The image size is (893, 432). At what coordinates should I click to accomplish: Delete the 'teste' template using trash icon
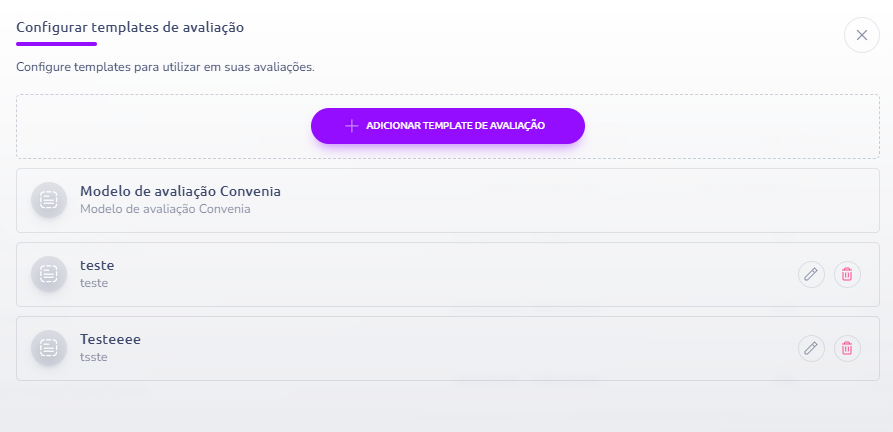click(x=847, y=274)
